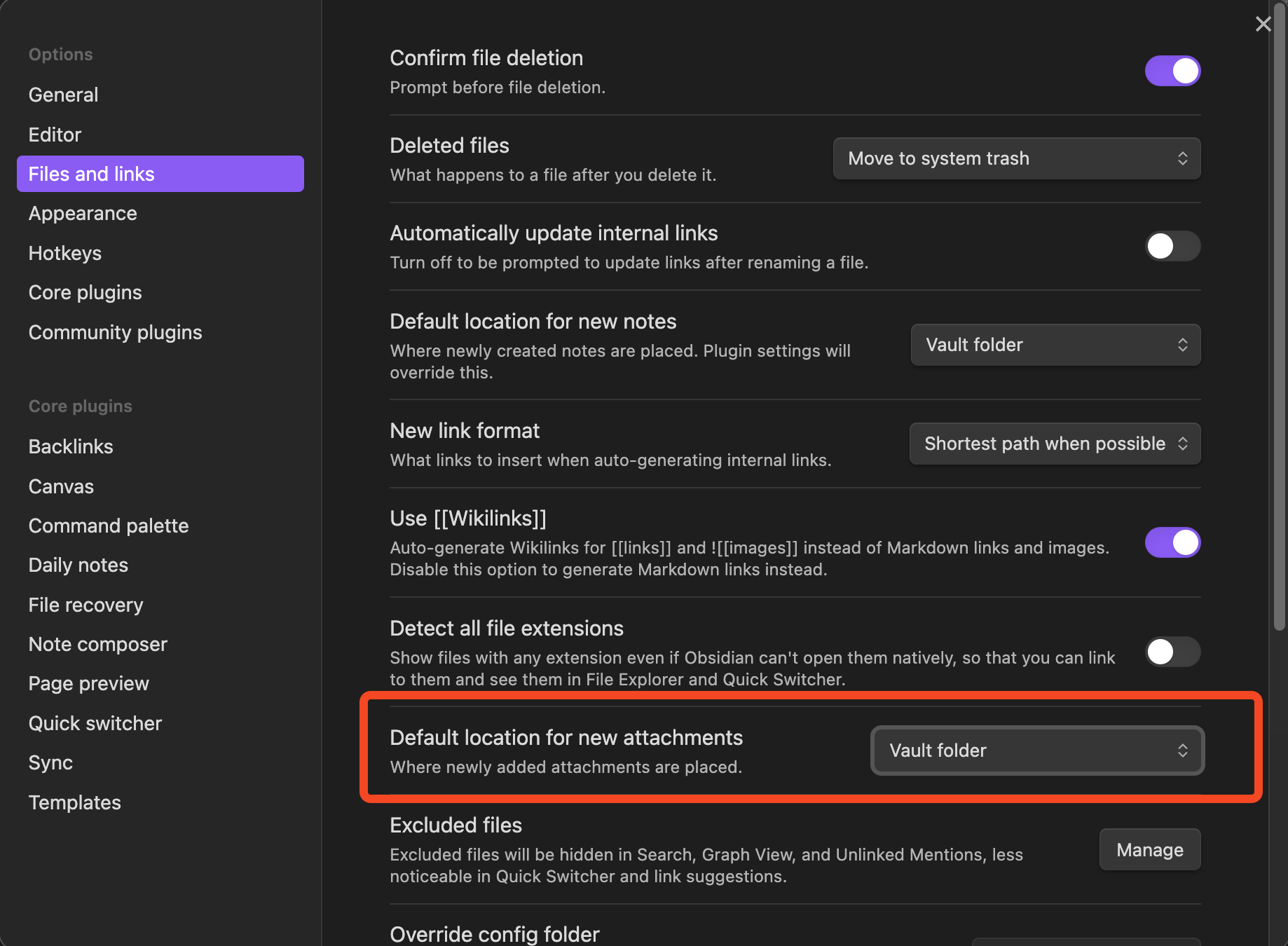The image size is (1288, 946).
Task: Open the General settings tab
Action: pyautogui.click(x=63, y=95)
